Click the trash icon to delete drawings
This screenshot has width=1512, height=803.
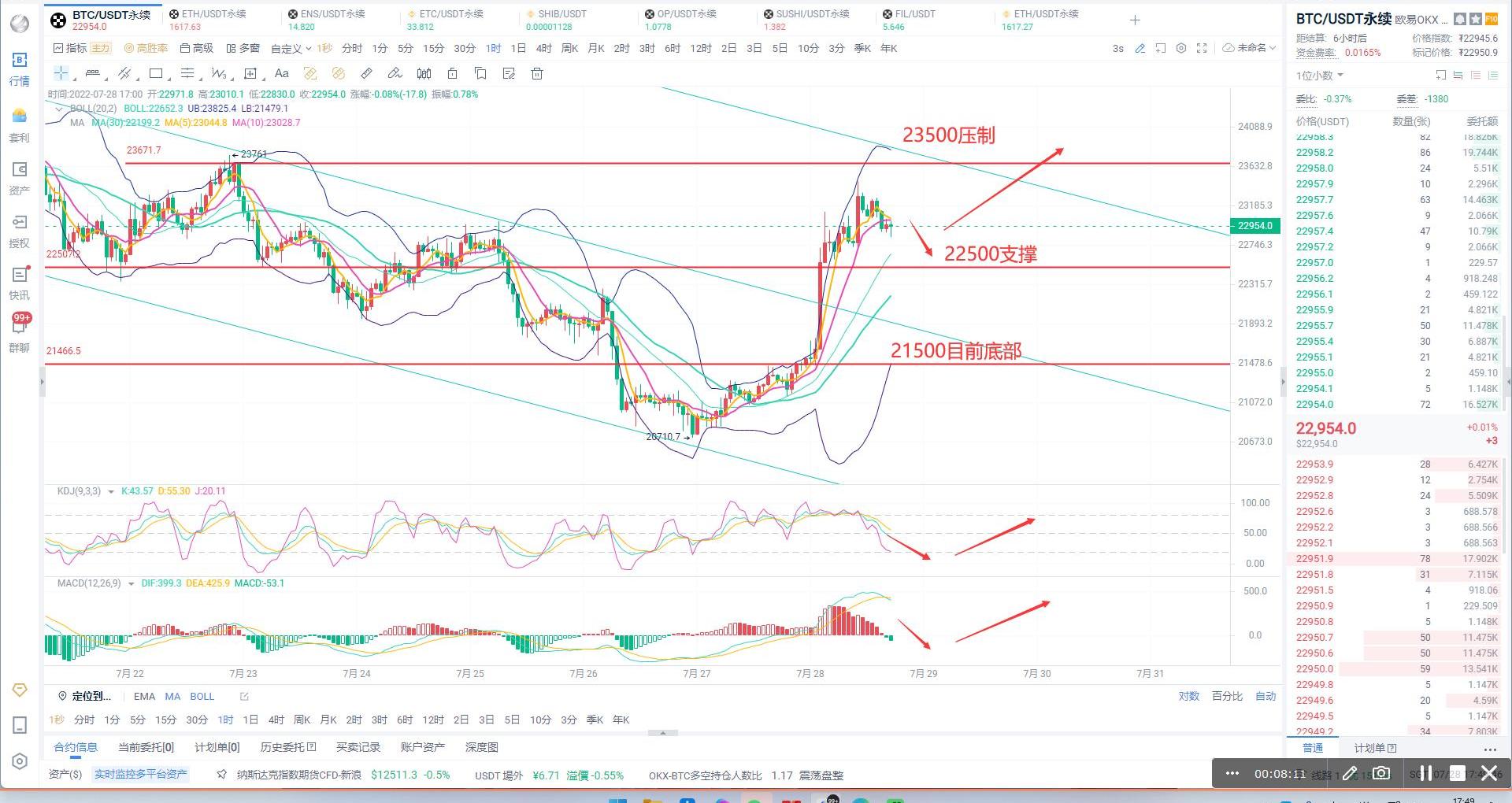click(x=537, y=73)
